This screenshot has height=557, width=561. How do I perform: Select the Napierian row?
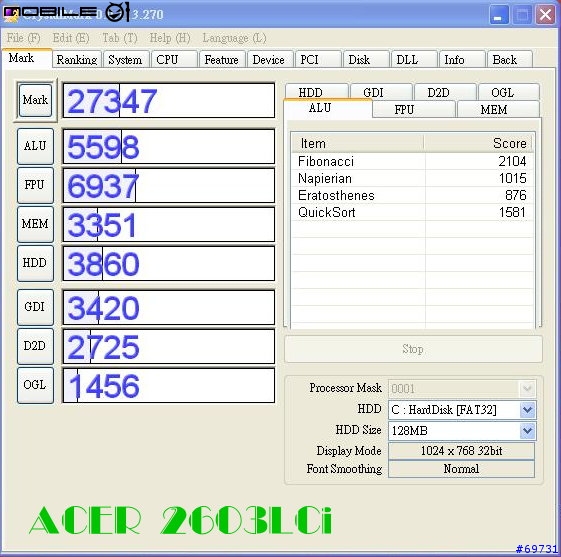413,178
